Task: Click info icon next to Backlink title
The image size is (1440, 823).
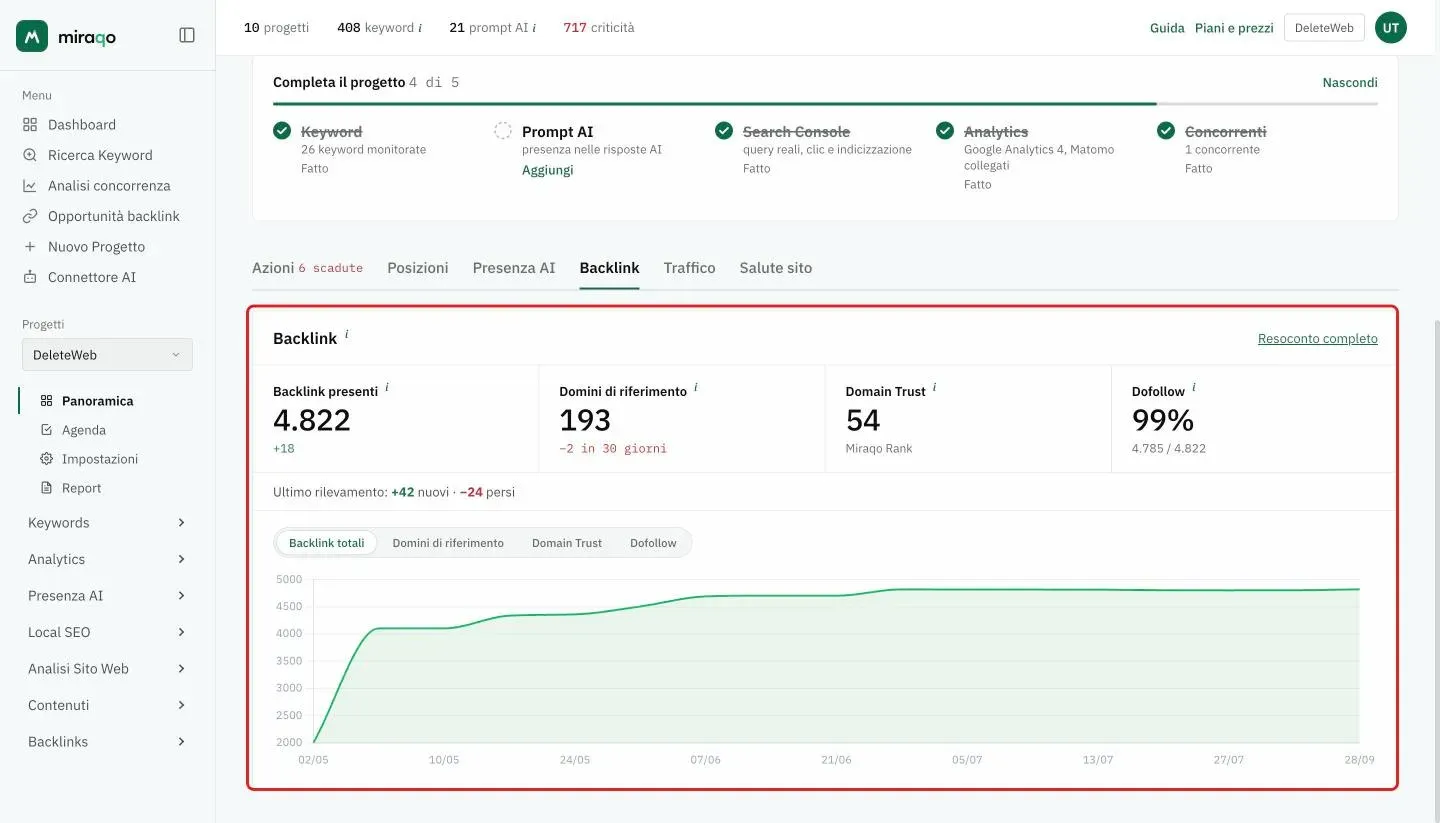Action: coord(347,334)
